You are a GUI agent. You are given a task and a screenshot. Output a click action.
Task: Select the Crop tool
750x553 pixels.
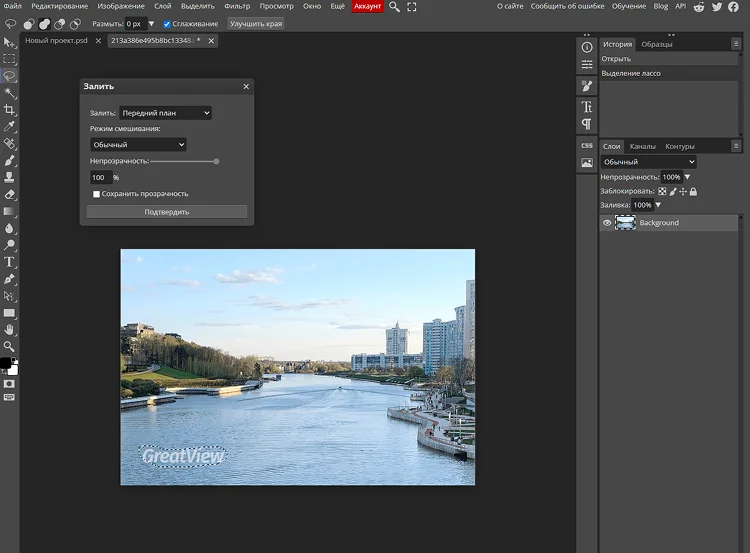click(10, 110)
